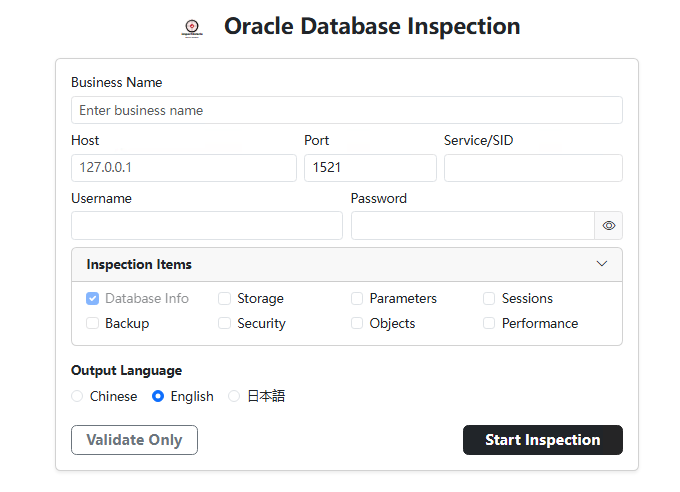680x492 pixels.
Task: Select Chinese output language
Action: (x=77, y=396)
